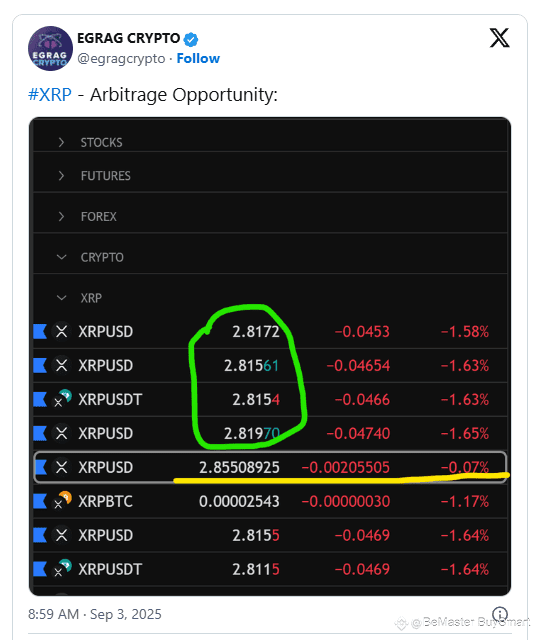Viewport: 538px width, 640px height.
Task: Expand the STOCKS section
Action: [61, 142]
